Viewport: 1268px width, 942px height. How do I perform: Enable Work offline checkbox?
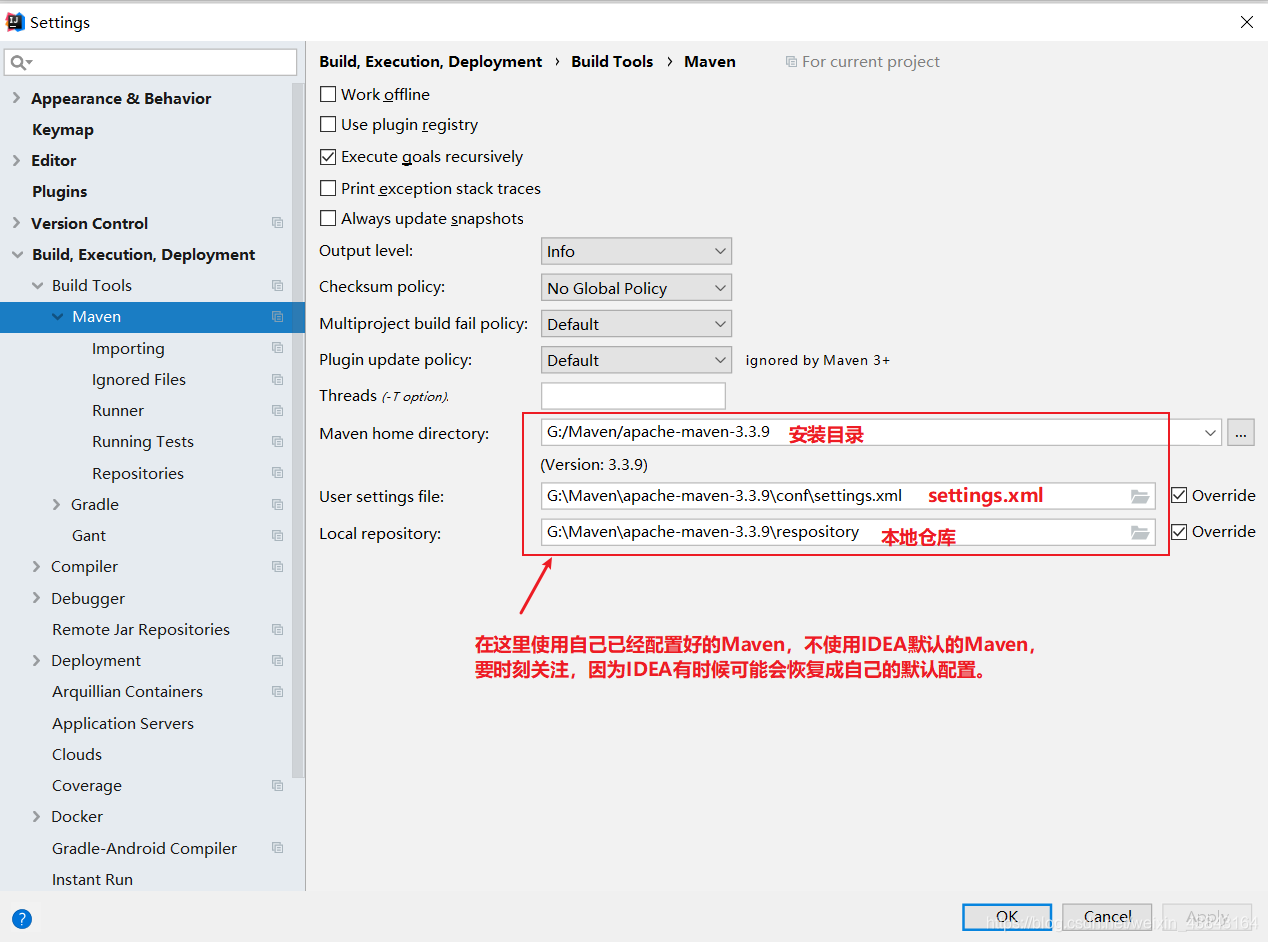pyautogui.click(x=327, y=94)
